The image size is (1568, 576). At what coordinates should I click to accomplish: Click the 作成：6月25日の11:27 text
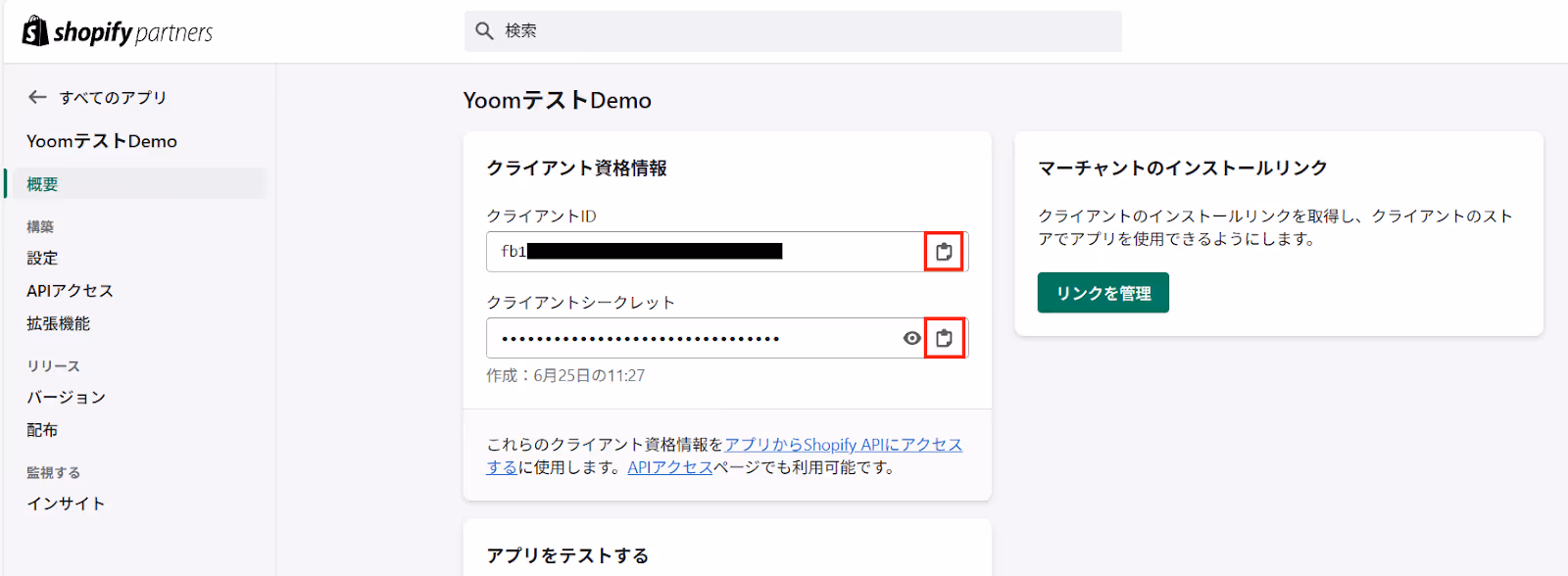[565, 375]
